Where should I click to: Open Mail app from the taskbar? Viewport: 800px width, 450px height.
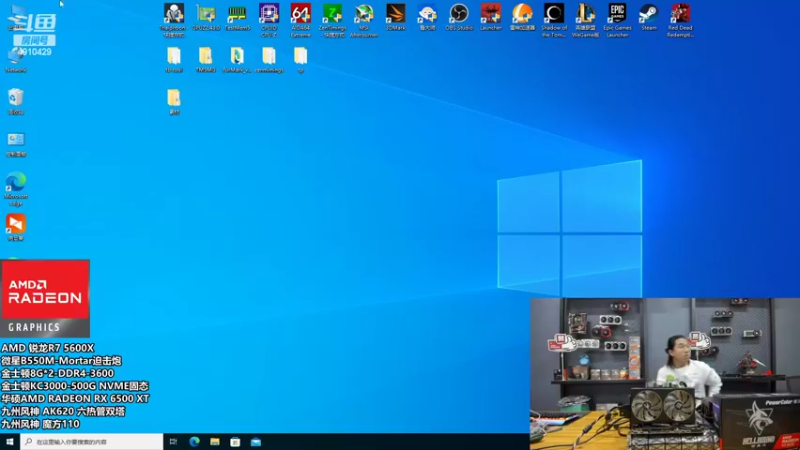coord(256,442)
